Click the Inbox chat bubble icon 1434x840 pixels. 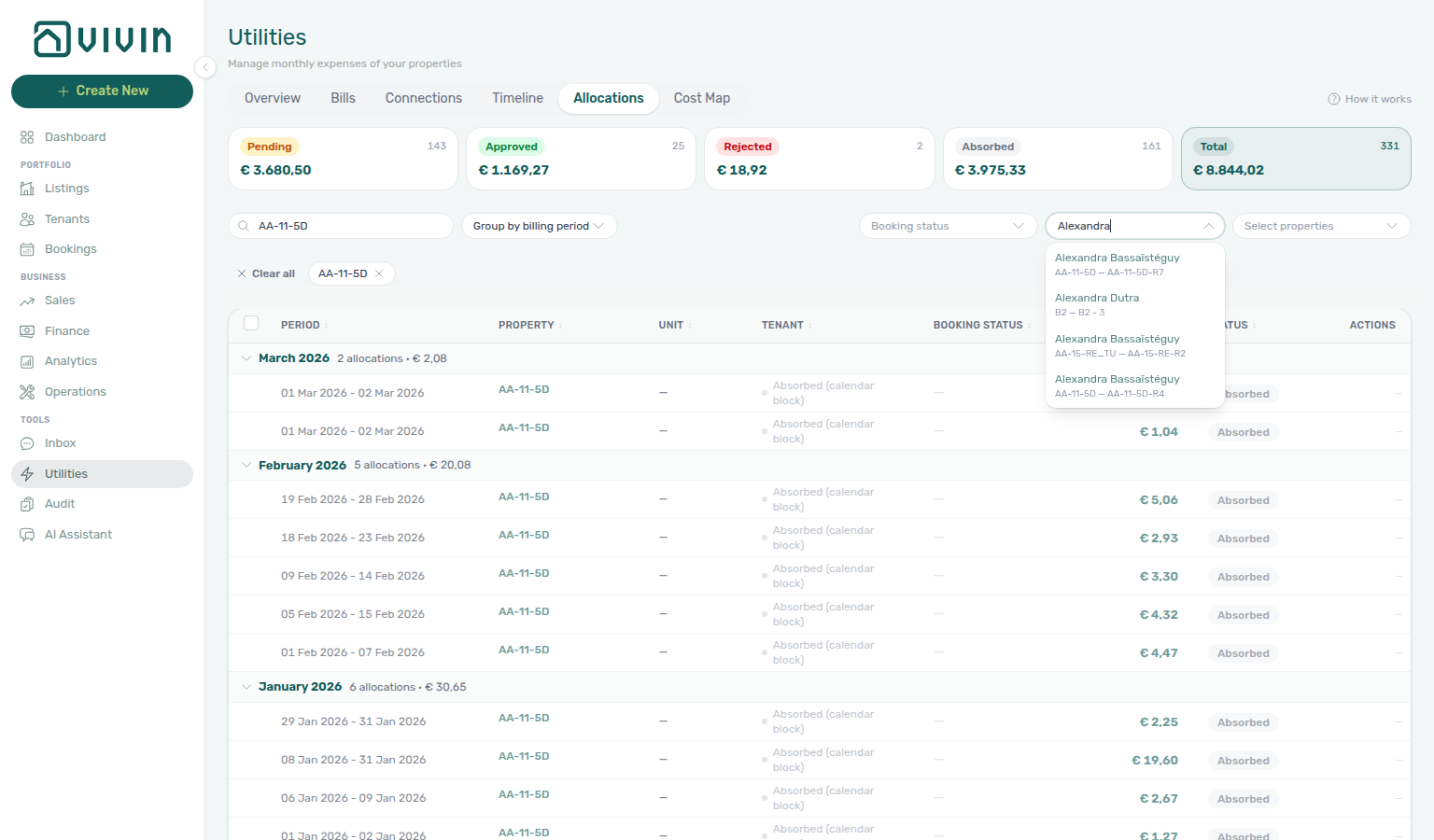[x=27, y=443]
